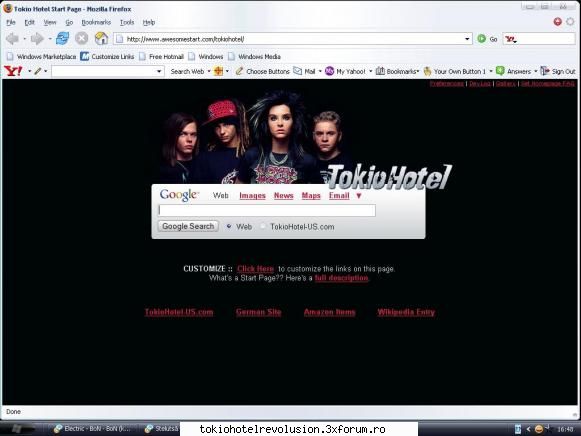This screenshot has height=436, width=581.
Task: Open the Tools menu
Action: (x=127, y=22)
